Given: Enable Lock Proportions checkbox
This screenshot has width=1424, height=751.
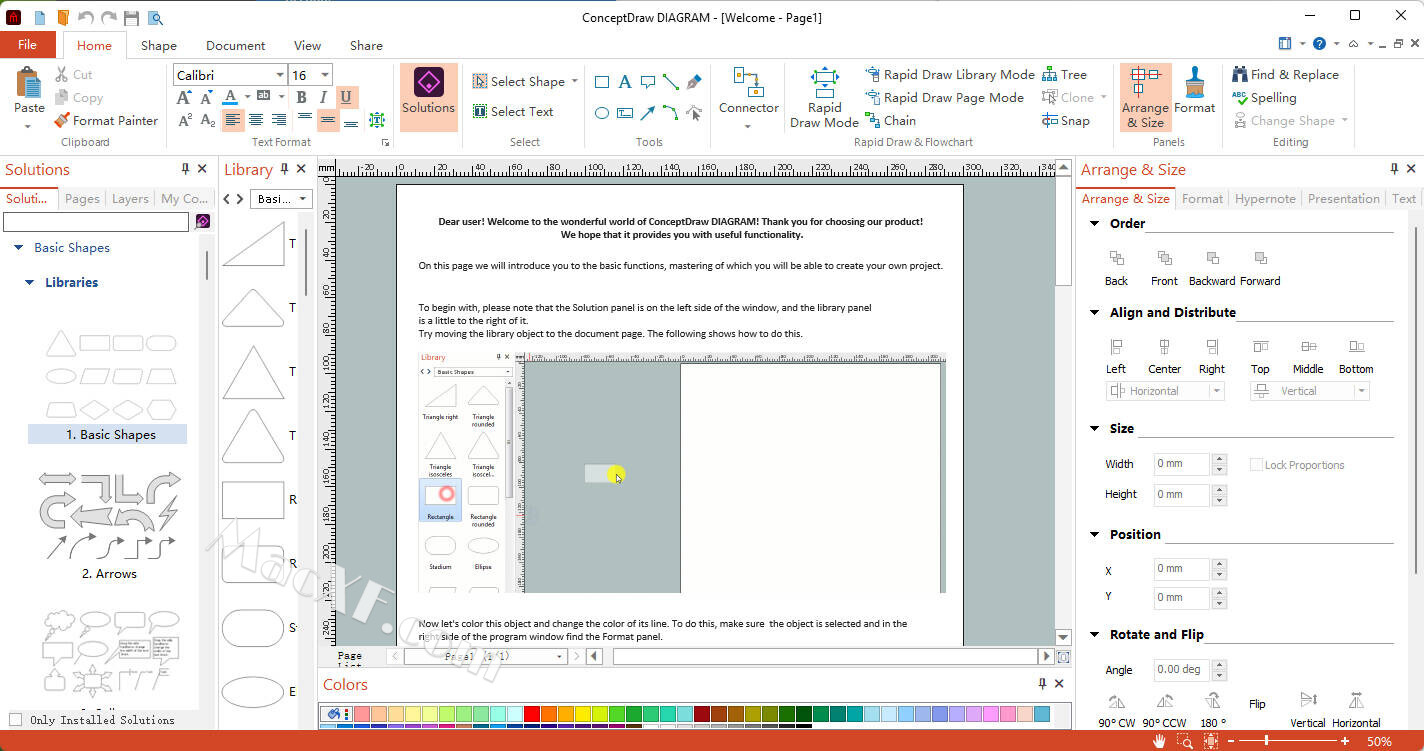Looking at the screenshot, I should point(1257,465).
